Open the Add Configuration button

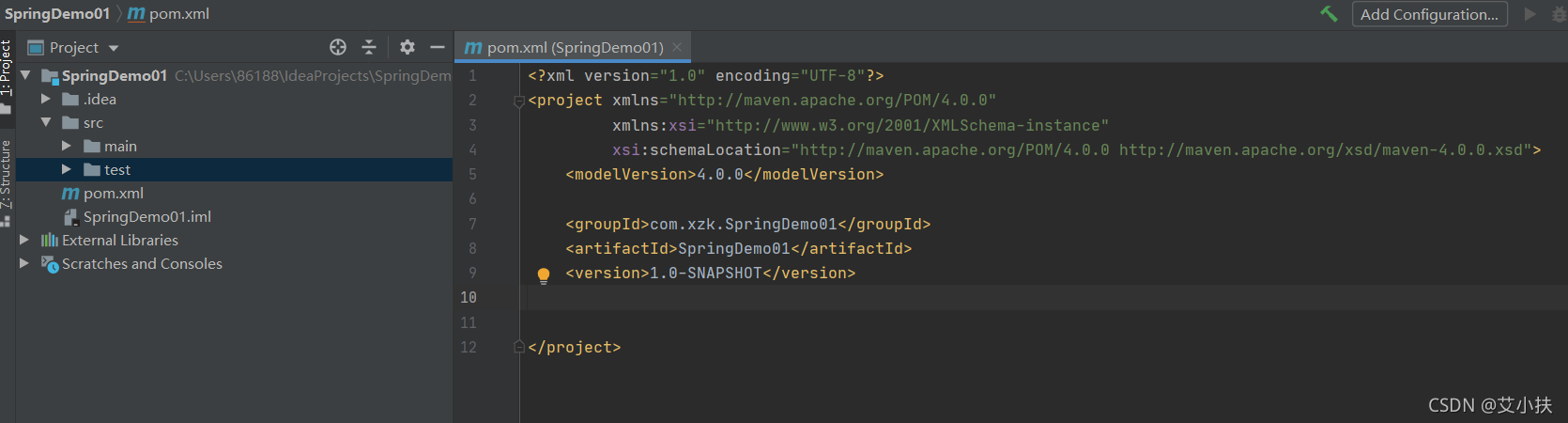(1429, 14)
